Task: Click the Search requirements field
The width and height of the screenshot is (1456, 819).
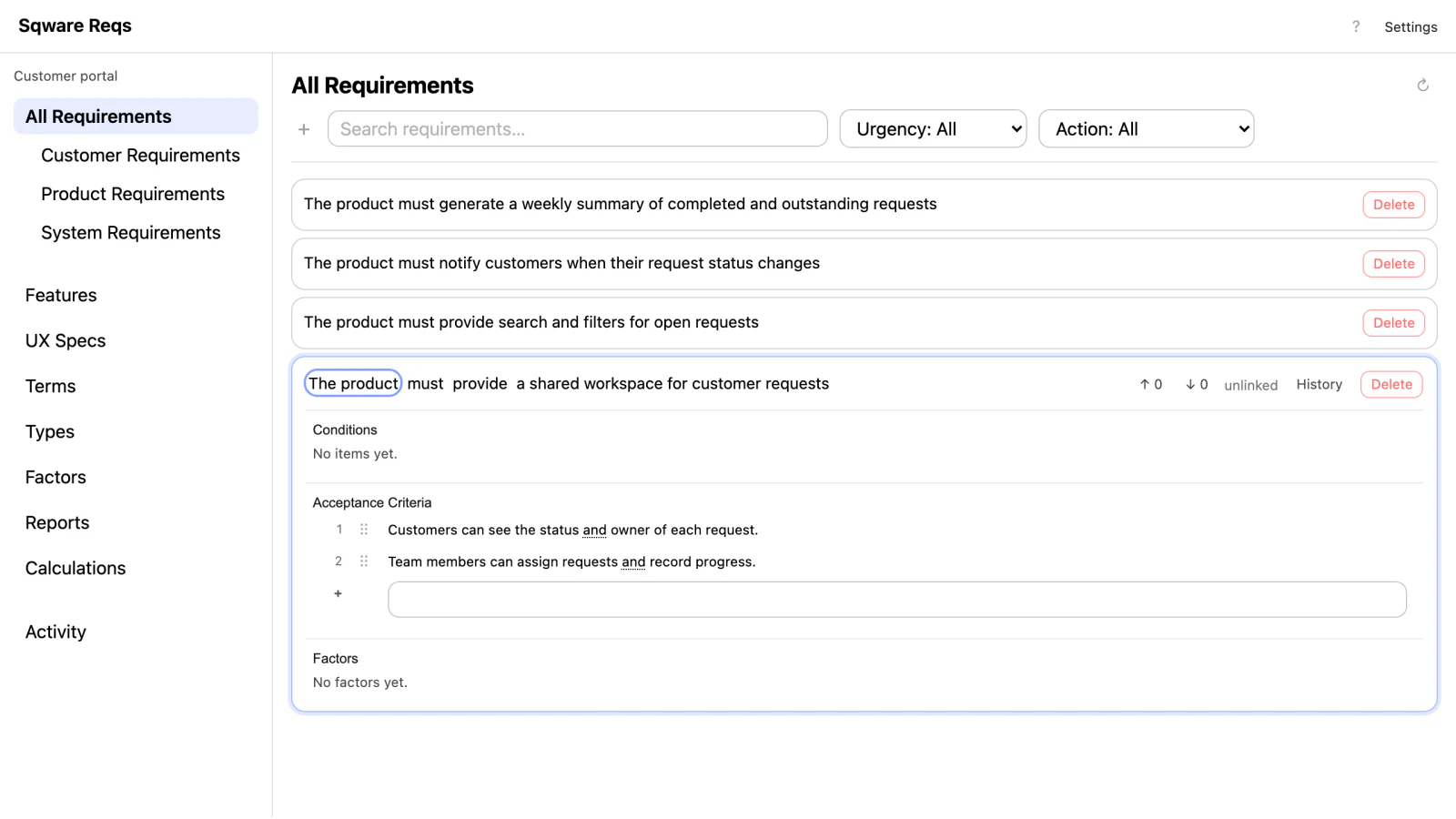Action: tap(578, 129)
